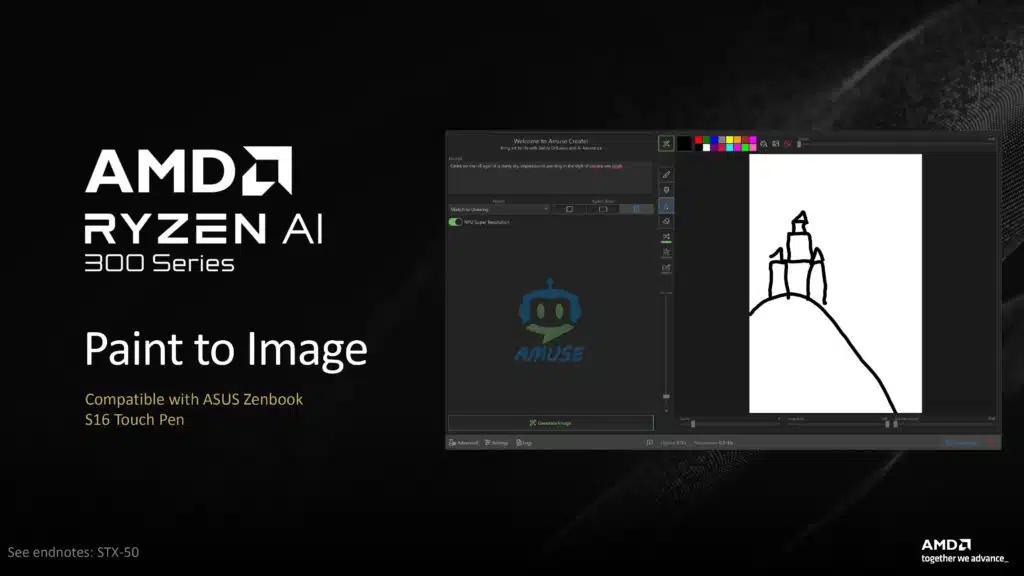The image size is (1024, 576).
Task: Click the red clear icon after palette
Action: point(788,144)
